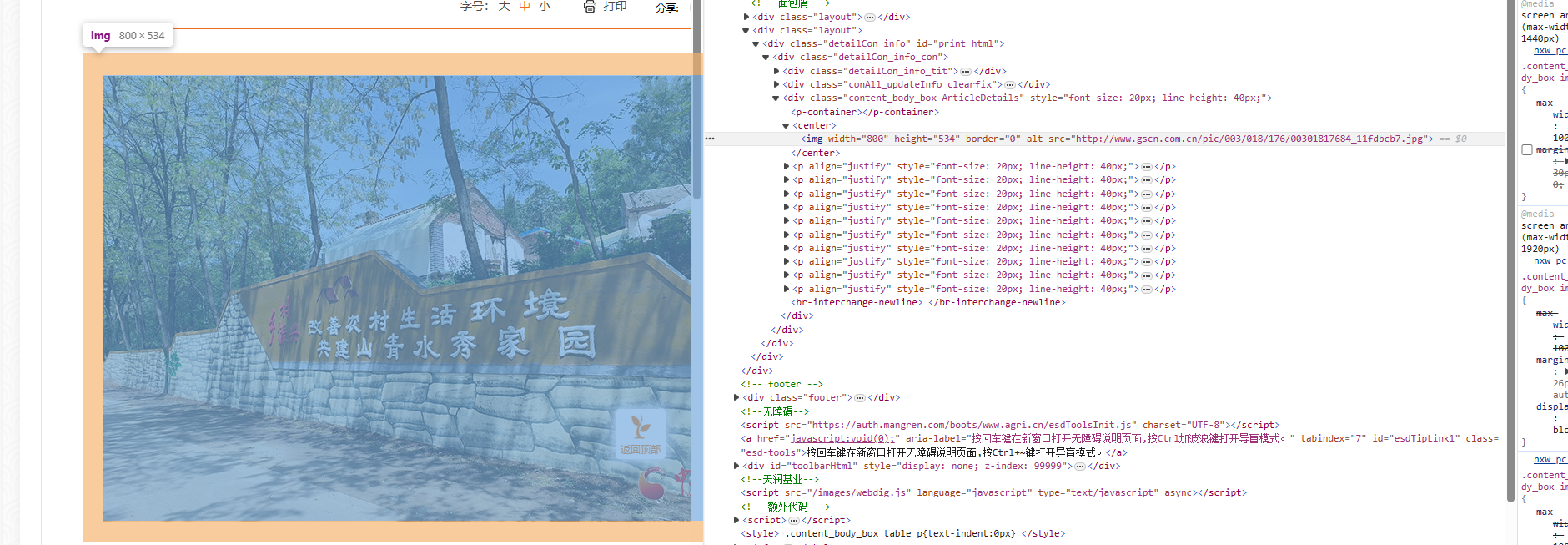Collapse the second expanded layout div

pyautogui.click(x=746, y=30)
